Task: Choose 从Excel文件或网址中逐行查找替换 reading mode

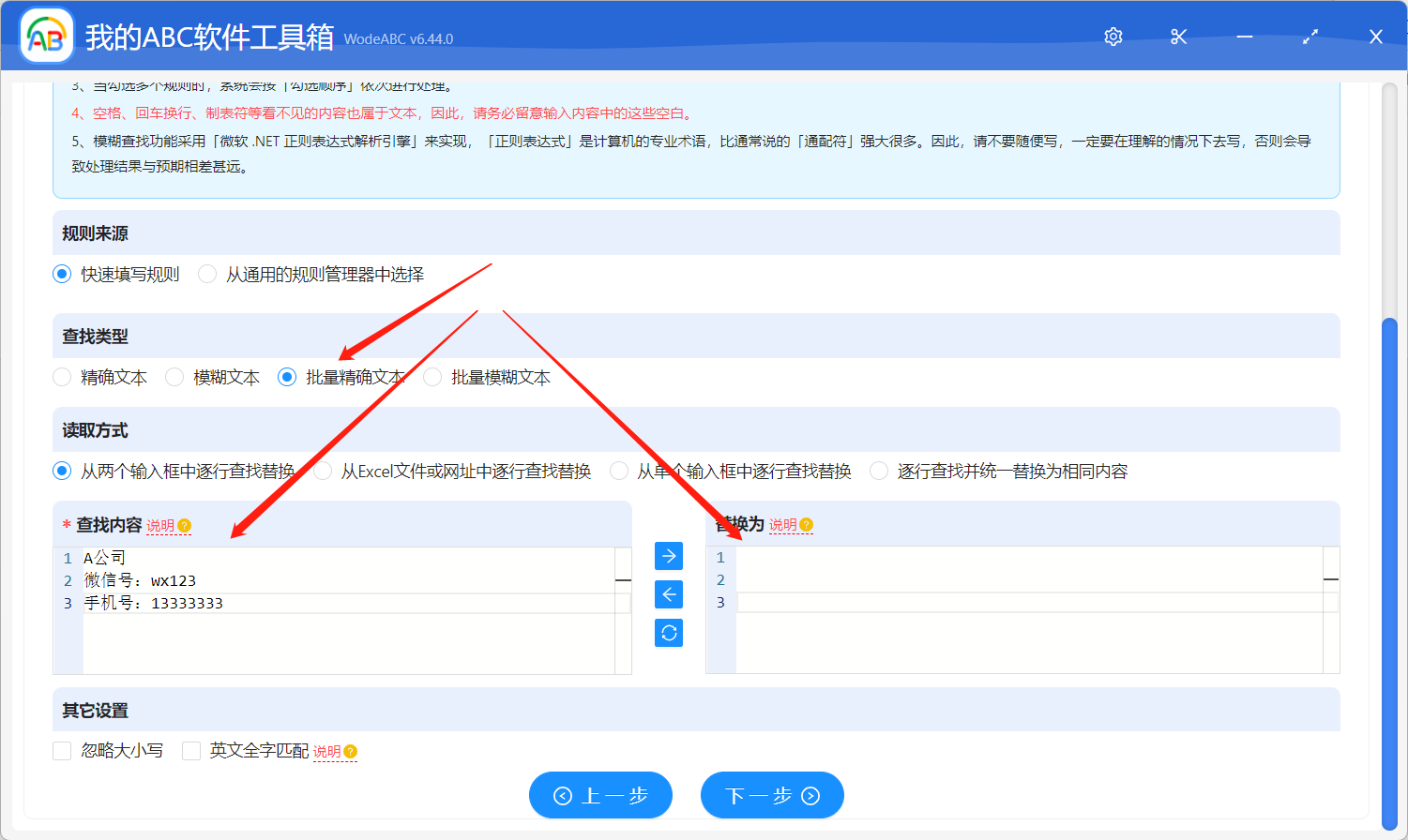Action: click(322, 471)
